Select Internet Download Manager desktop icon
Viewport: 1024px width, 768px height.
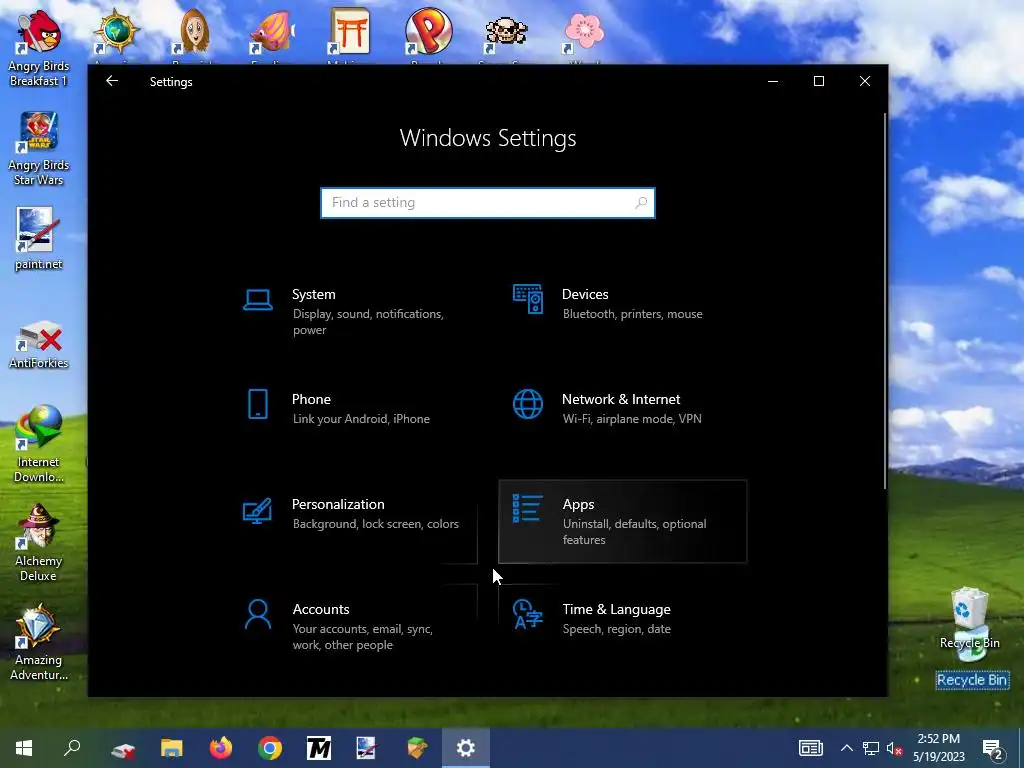38,444
